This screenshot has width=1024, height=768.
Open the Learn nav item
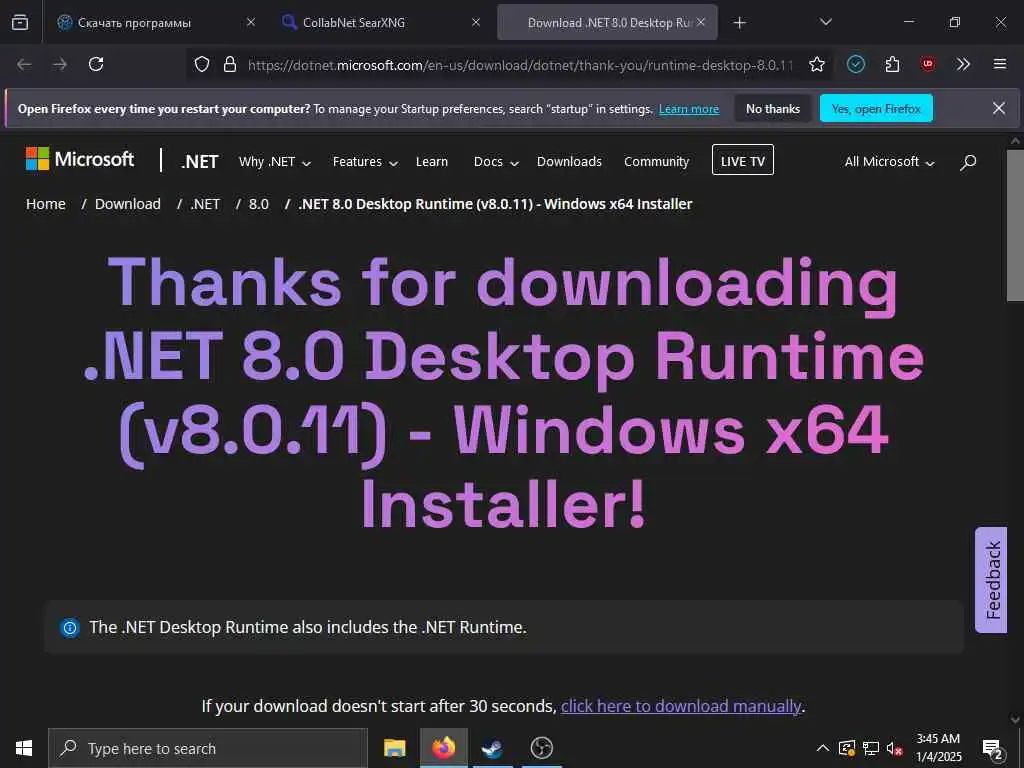tap(432, 162)
